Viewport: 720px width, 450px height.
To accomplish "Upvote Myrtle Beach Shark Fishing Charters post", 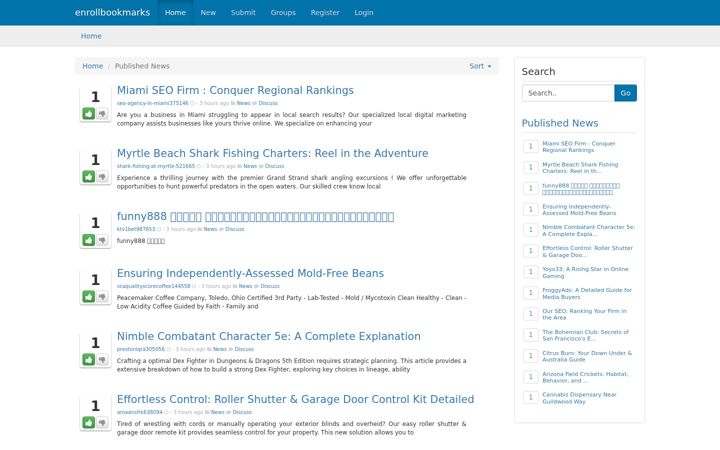I will (x=89, y=176).
